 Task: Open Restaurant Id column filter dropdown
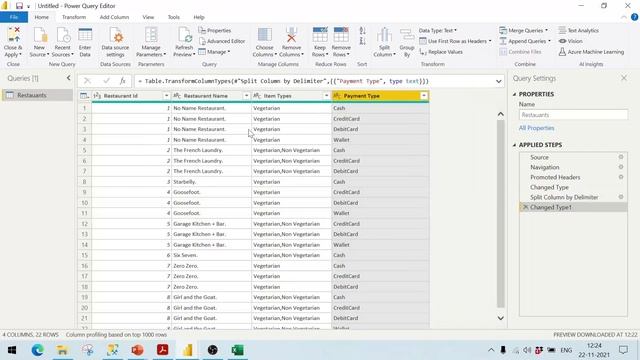(166, 96)
